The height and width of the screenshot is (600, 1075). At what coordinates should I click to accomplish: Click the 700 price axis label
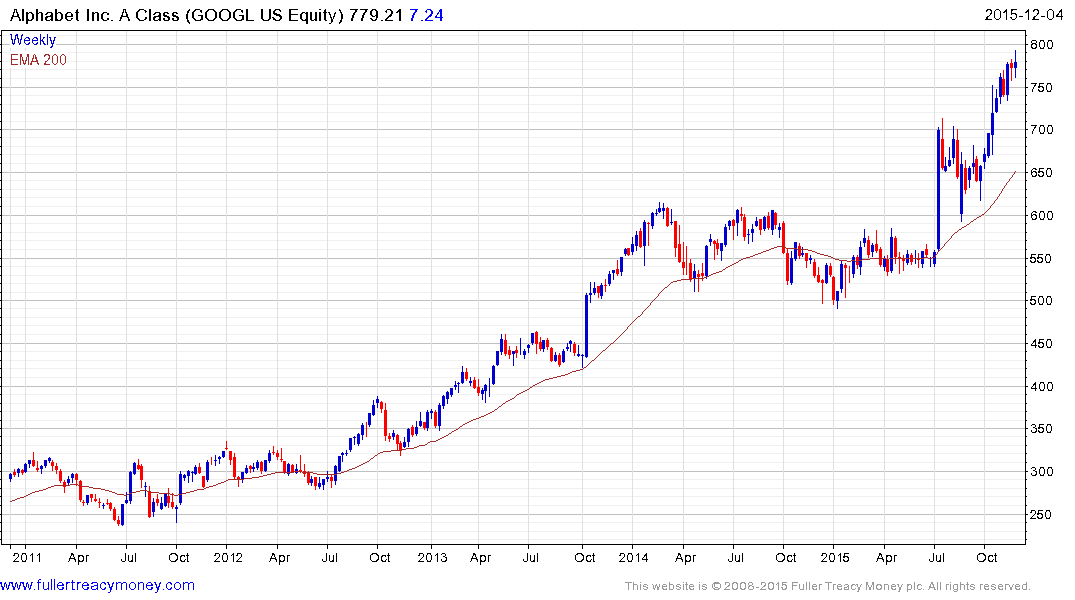pos(1041,130)
